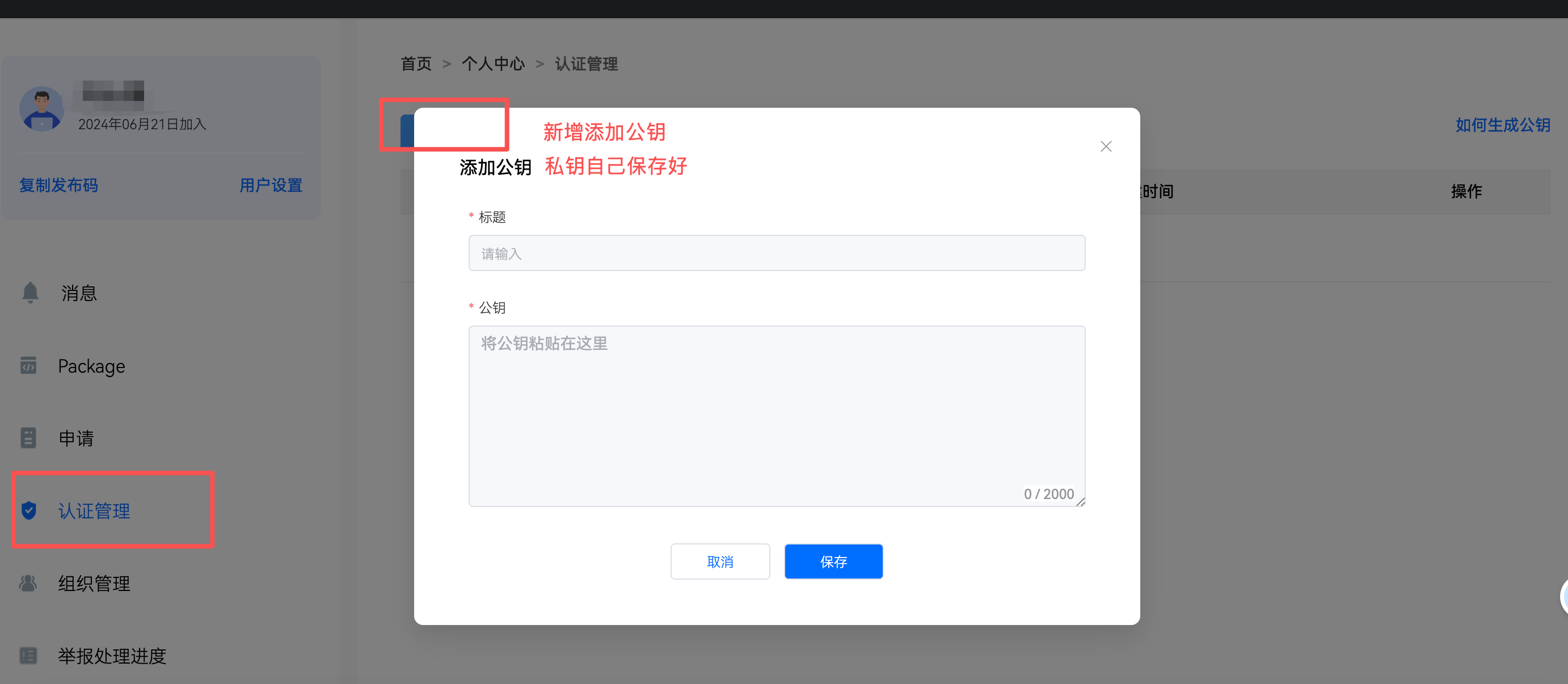Open 用户设置 settings link
Viewport: 1568px width, 684px height.
coord(271,185)
